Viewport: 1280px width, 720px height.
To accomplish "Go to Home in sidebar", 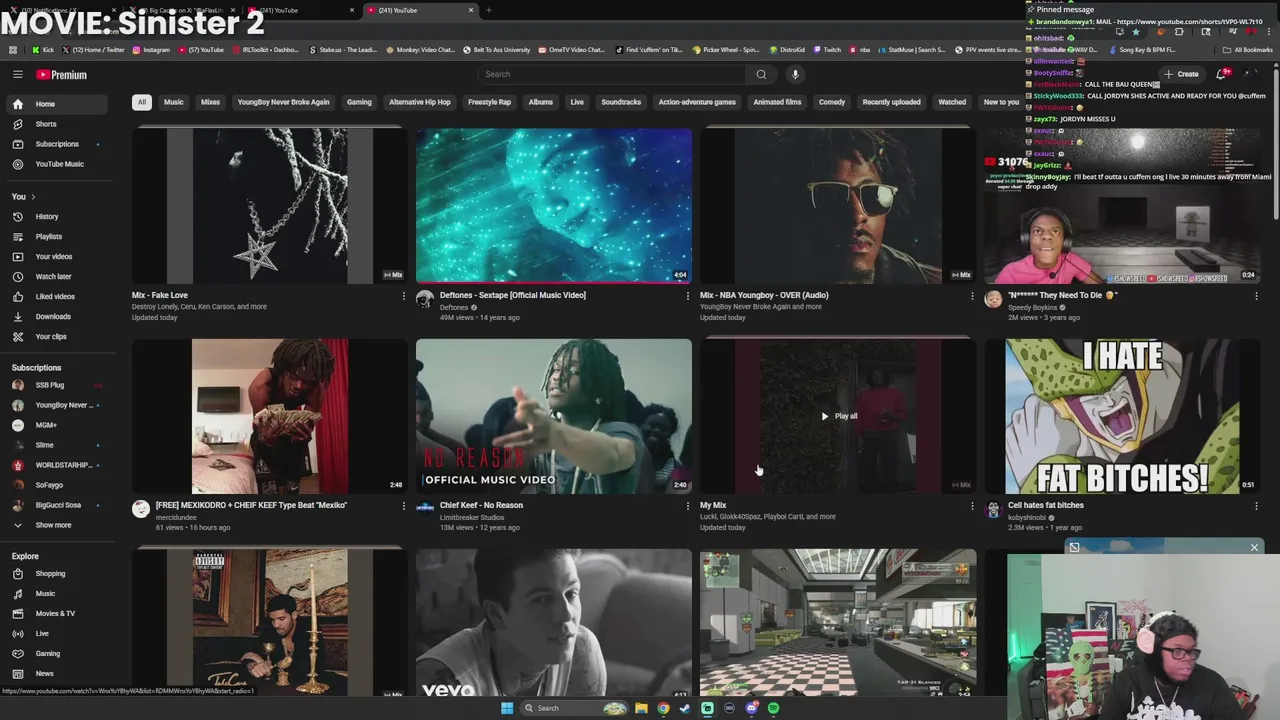I will (x=58, y=104).
